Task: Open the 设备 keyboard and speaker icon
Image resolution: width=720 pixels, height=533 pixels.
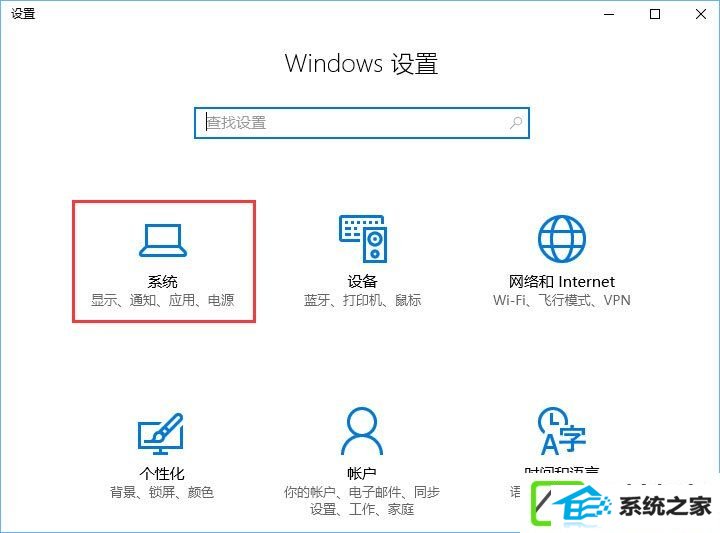Action: tap(363, 239)
